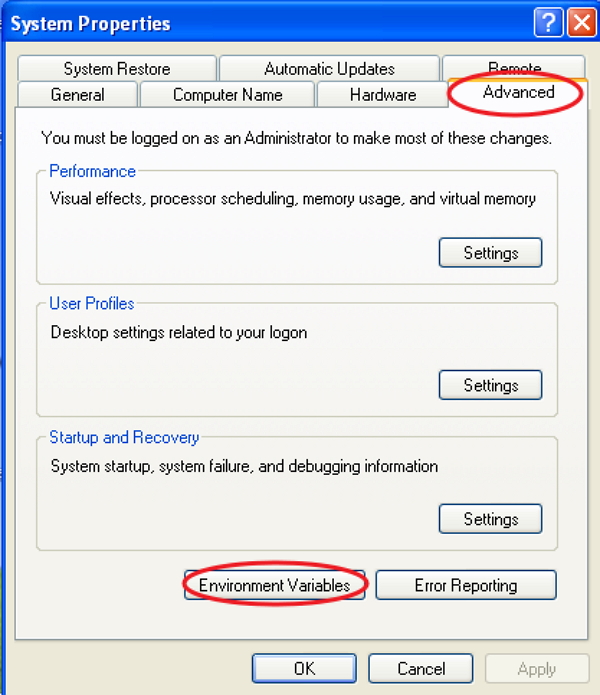Confirm with the OK button
This screenshot has width=600, height=695.
point(304,669)
